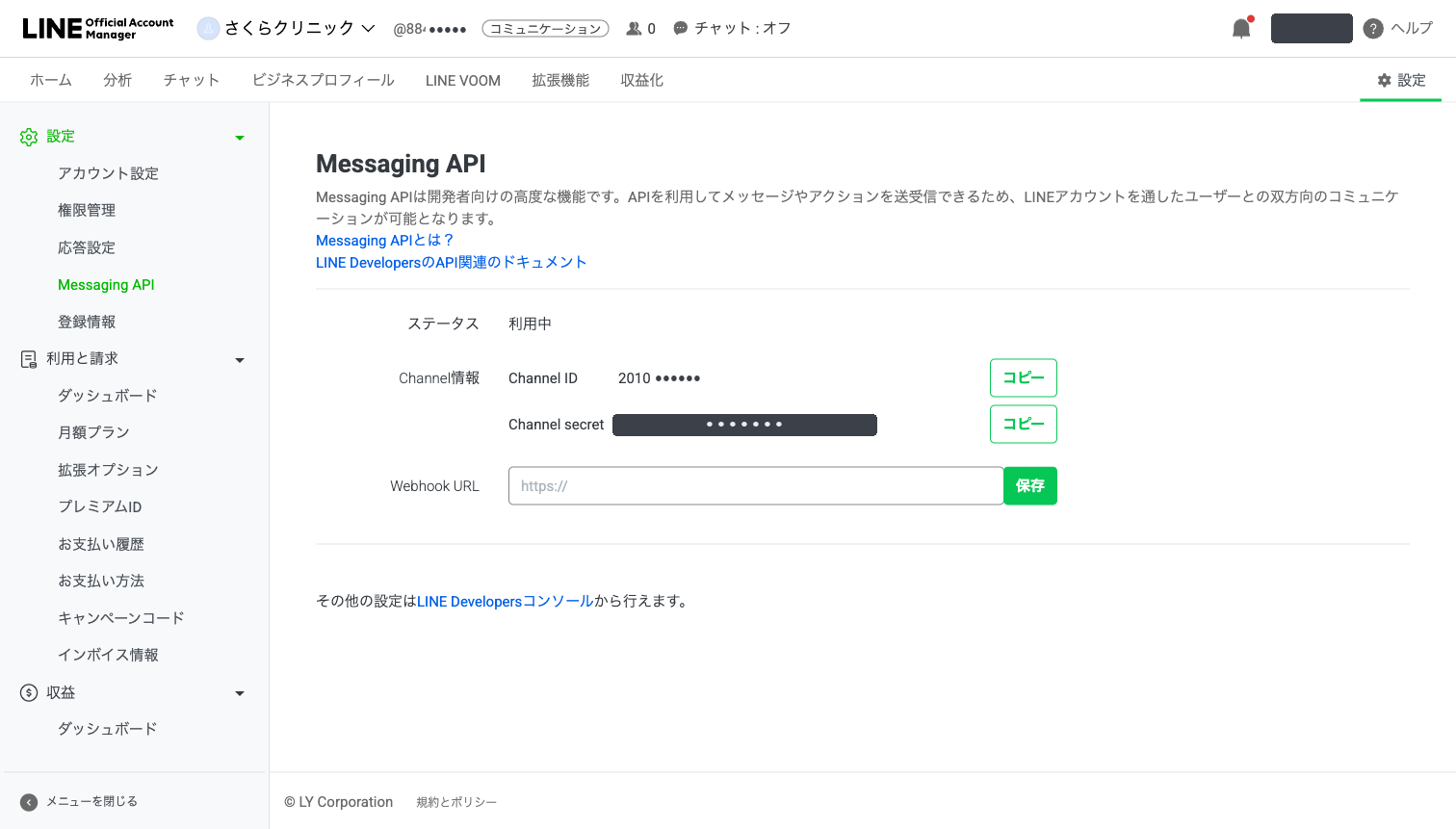Click the Channel ID value 2010
This screenshot has height=829, width=1456.
pos(659,378)
